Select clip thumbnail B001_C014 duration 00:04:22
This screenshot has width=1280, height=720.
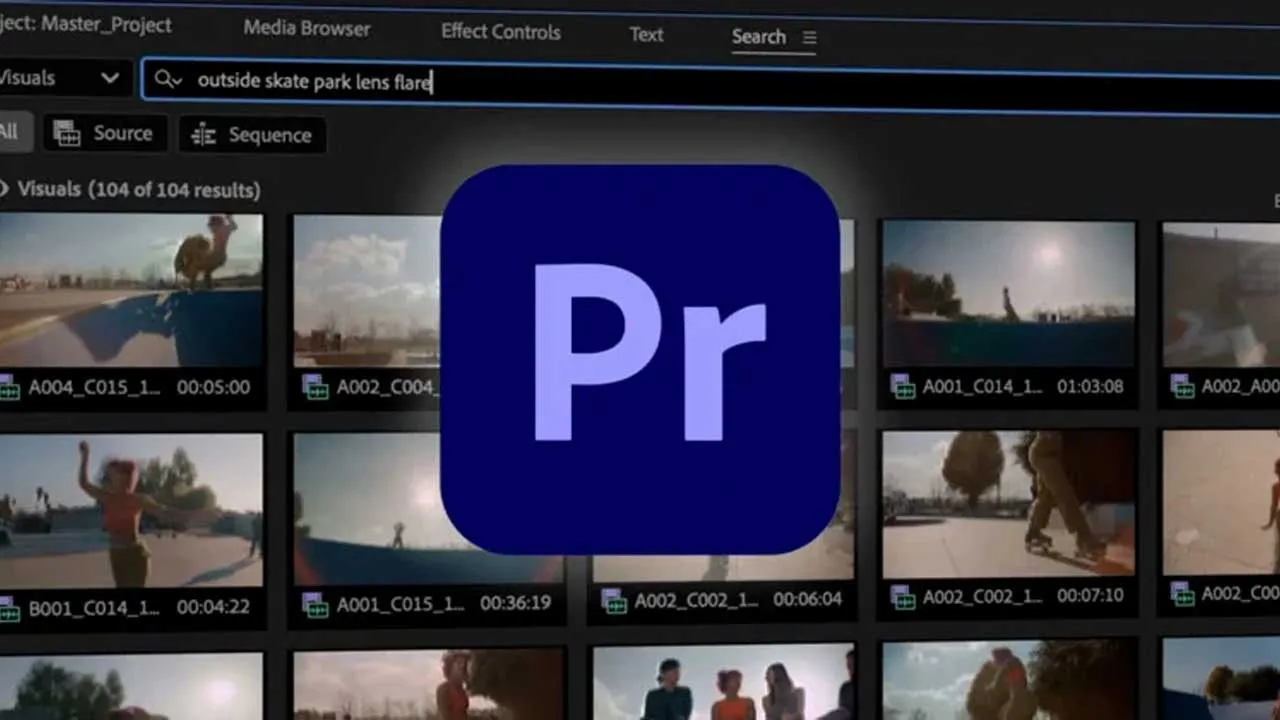(x=130, y=510)
